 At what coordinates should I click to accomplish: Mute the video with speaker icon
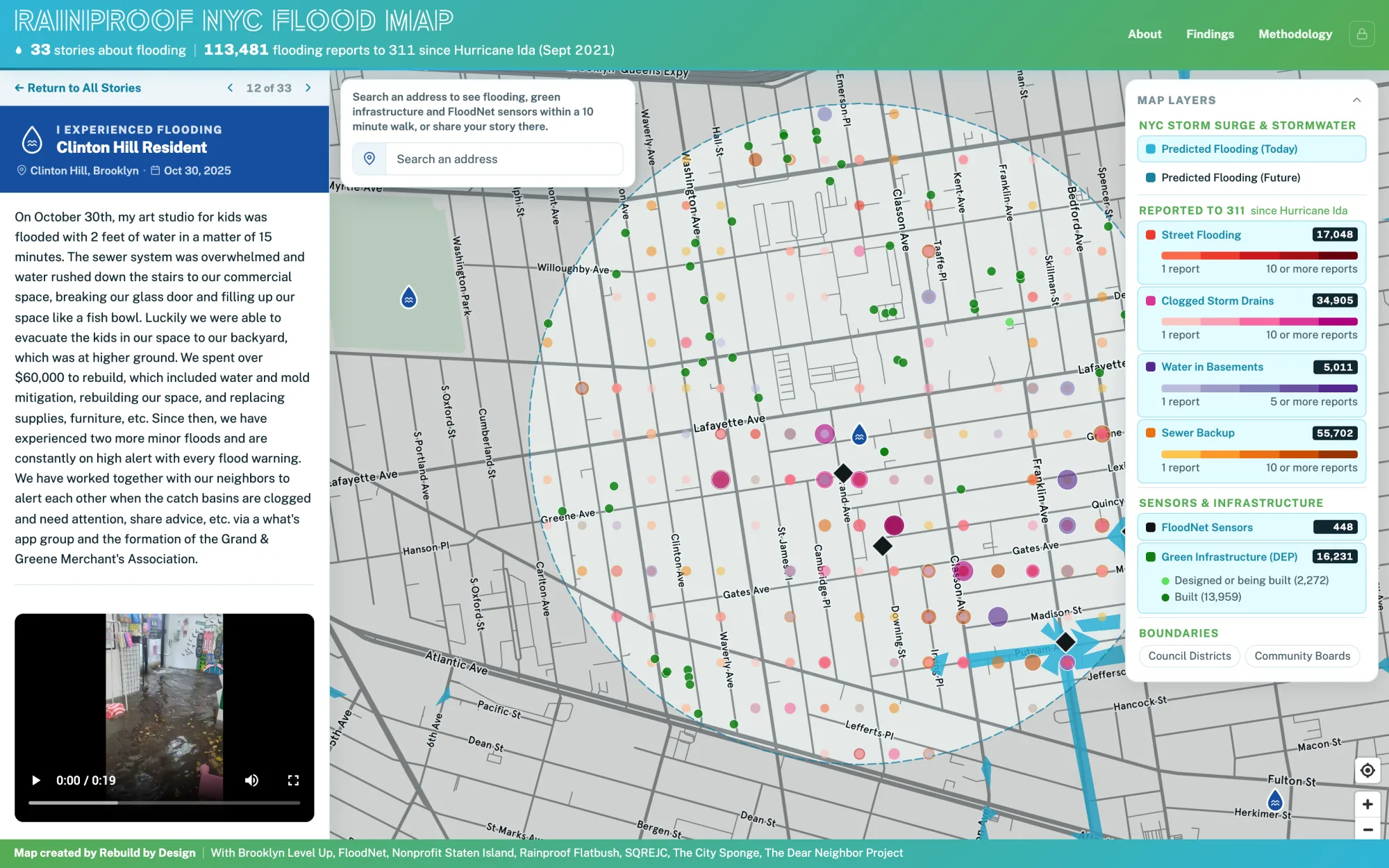click(251, 781)
